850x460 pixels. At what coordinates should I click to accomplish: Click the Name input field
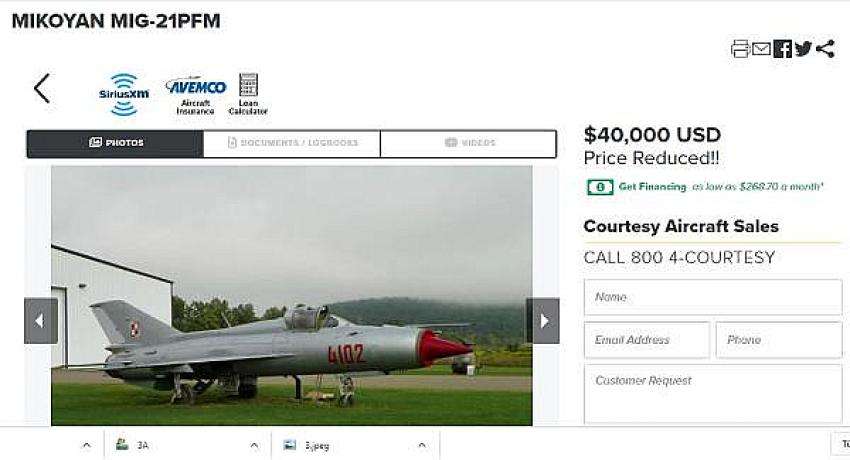(713, 297)
